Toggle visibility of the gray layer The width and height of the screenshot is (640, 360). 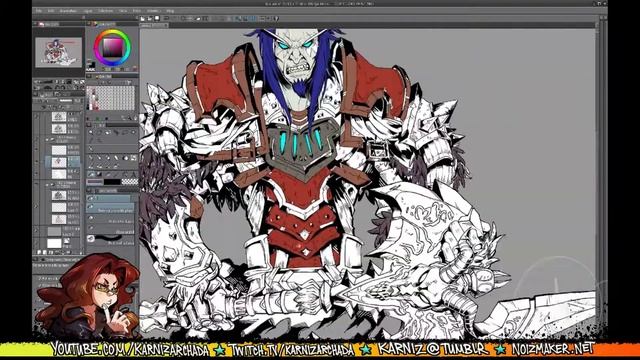[36, 230]
